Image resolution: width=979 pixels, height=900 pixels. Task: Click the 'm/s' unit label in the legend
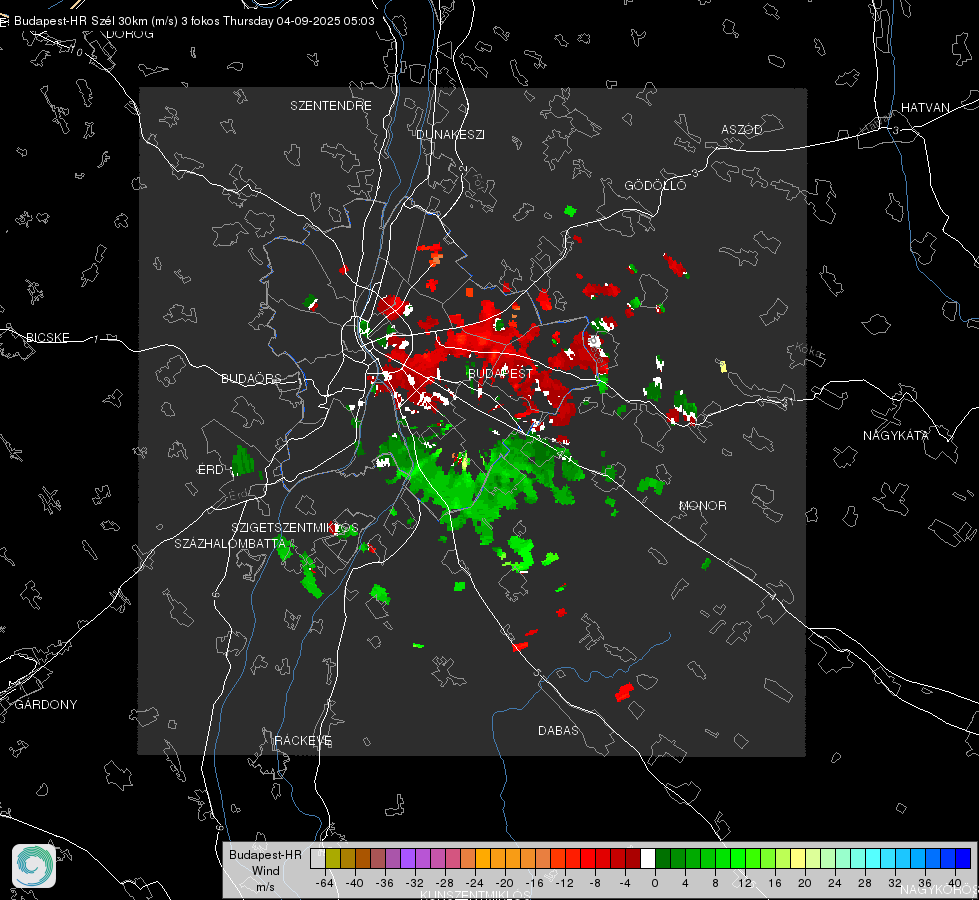click(x=265, y=886)
